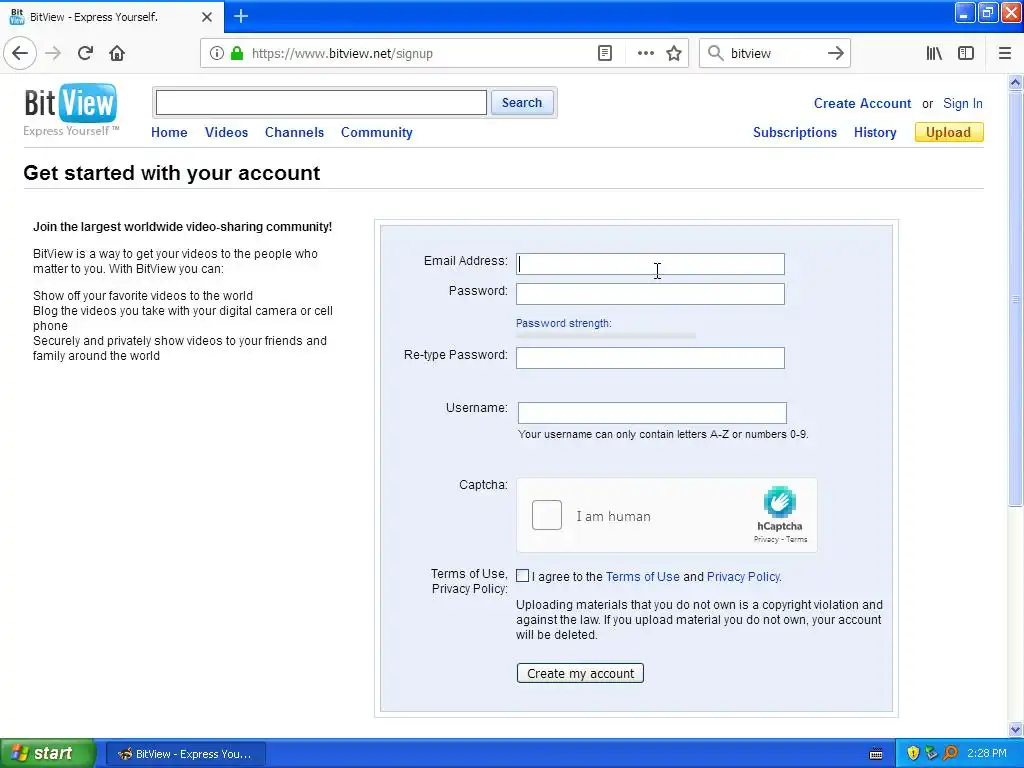1024x768 pixels.
Task: Toggle reader view icon in address bar
Action: [605, 53]
